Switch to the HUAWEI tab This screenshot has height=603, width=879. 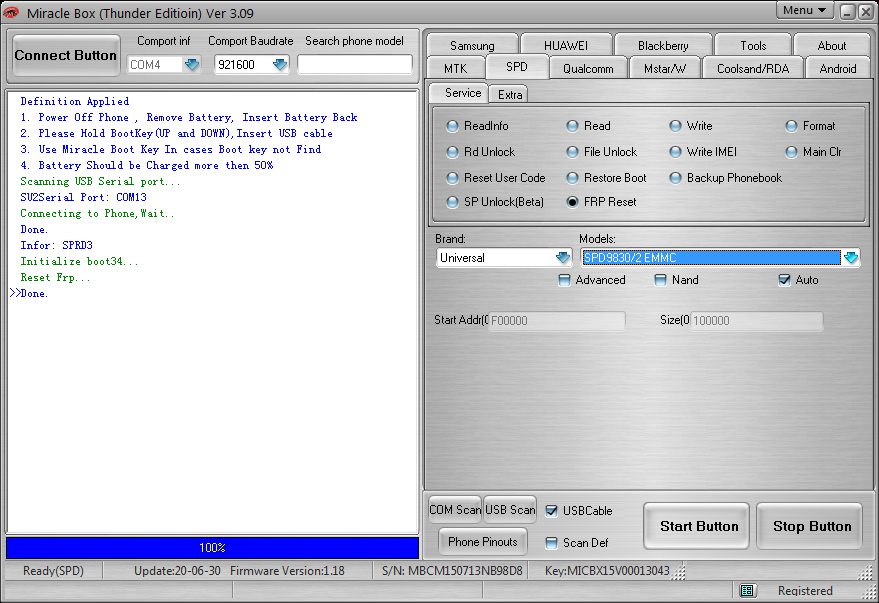point(566,45)
